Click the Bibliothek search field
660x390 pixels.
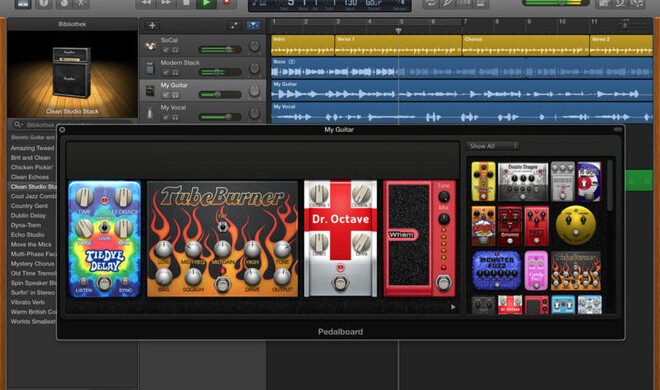tap(72, 125)
